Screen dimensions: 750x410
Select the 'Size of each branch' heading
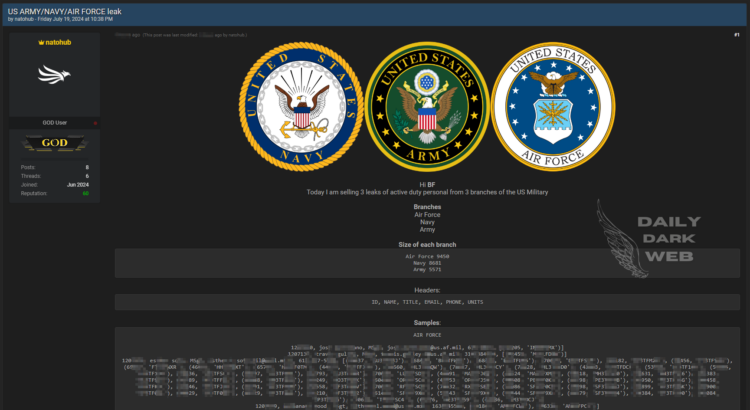tap(427, 244)
